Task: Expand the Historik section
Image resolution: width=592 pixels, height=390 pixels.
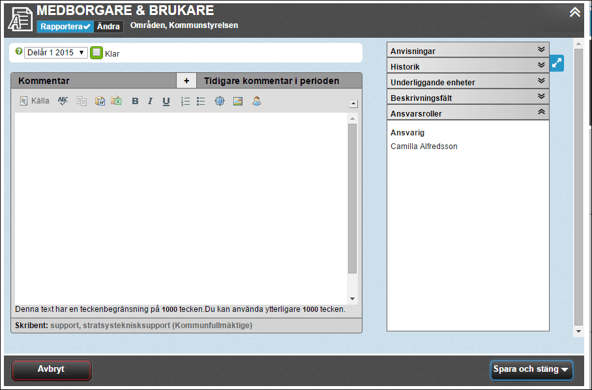Action: (468, 66)
